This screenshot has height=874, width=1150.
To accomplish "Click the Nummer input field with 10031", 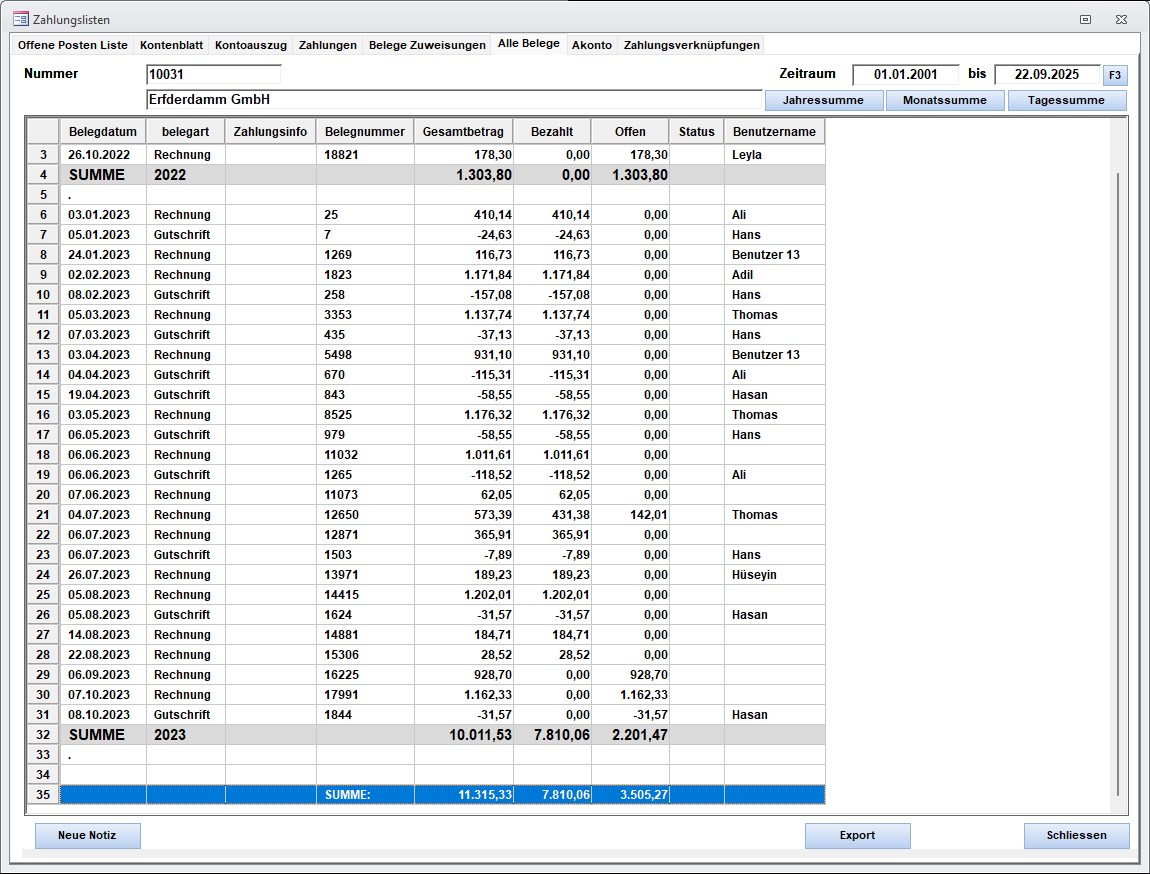I will tap(213, 74).
